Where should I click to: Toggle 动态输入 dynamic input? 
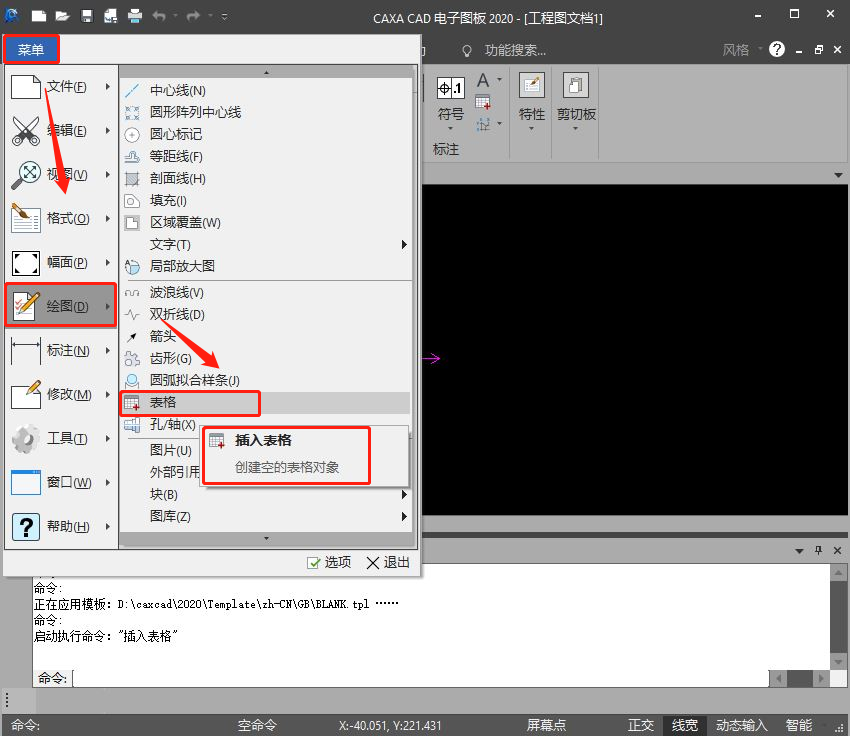tap(742, 725)
